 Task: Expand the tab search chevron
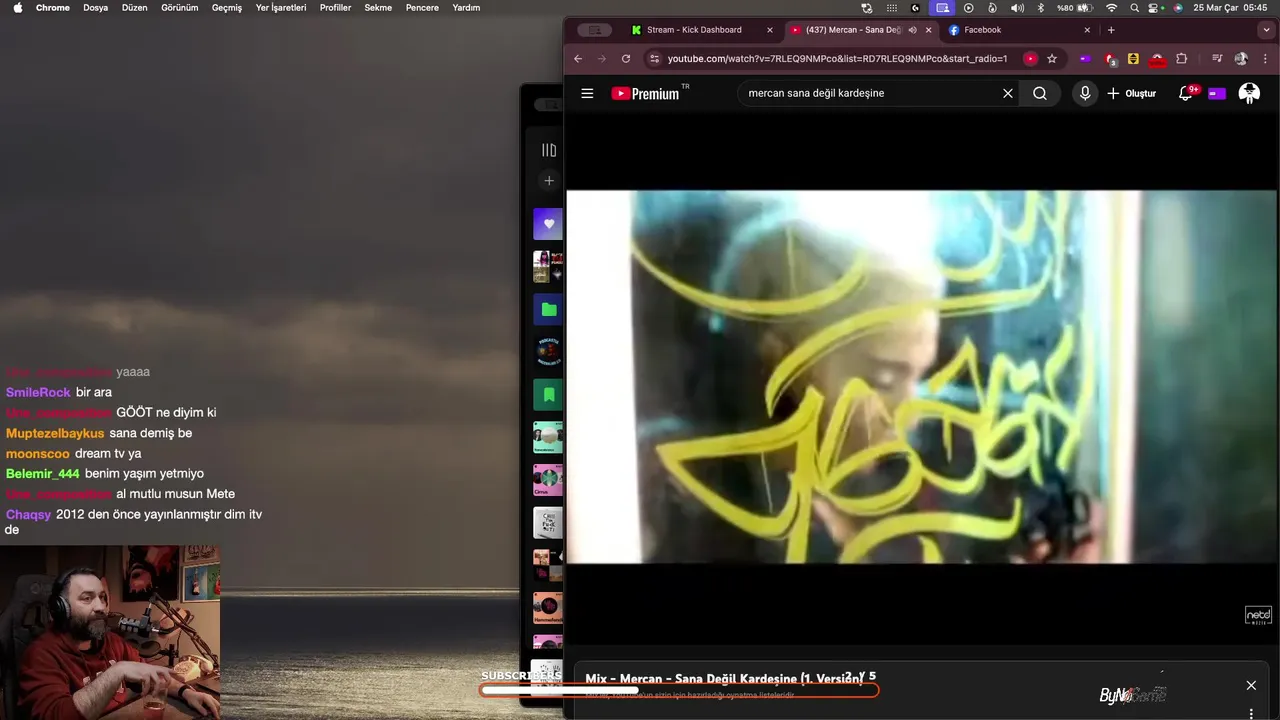[1268, 30]
